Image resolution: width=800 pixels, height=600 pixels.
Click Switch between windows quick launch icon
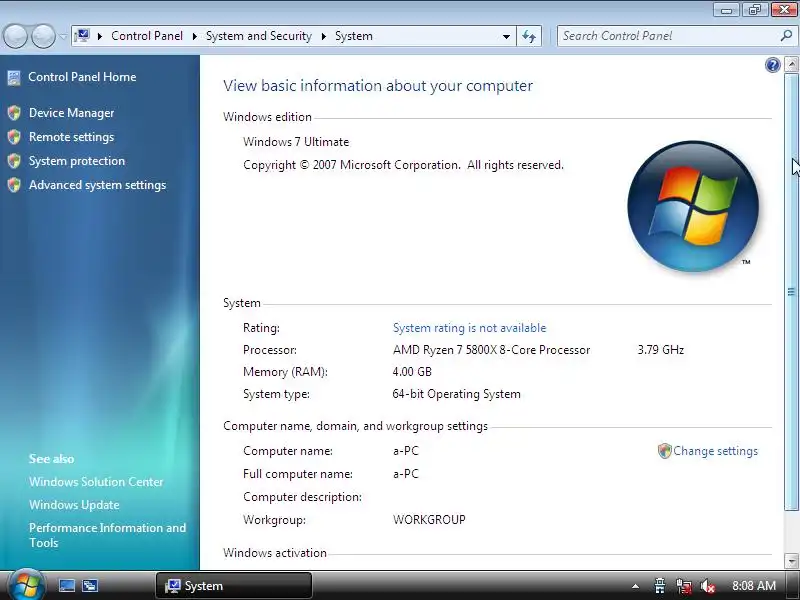coord(90,586)
